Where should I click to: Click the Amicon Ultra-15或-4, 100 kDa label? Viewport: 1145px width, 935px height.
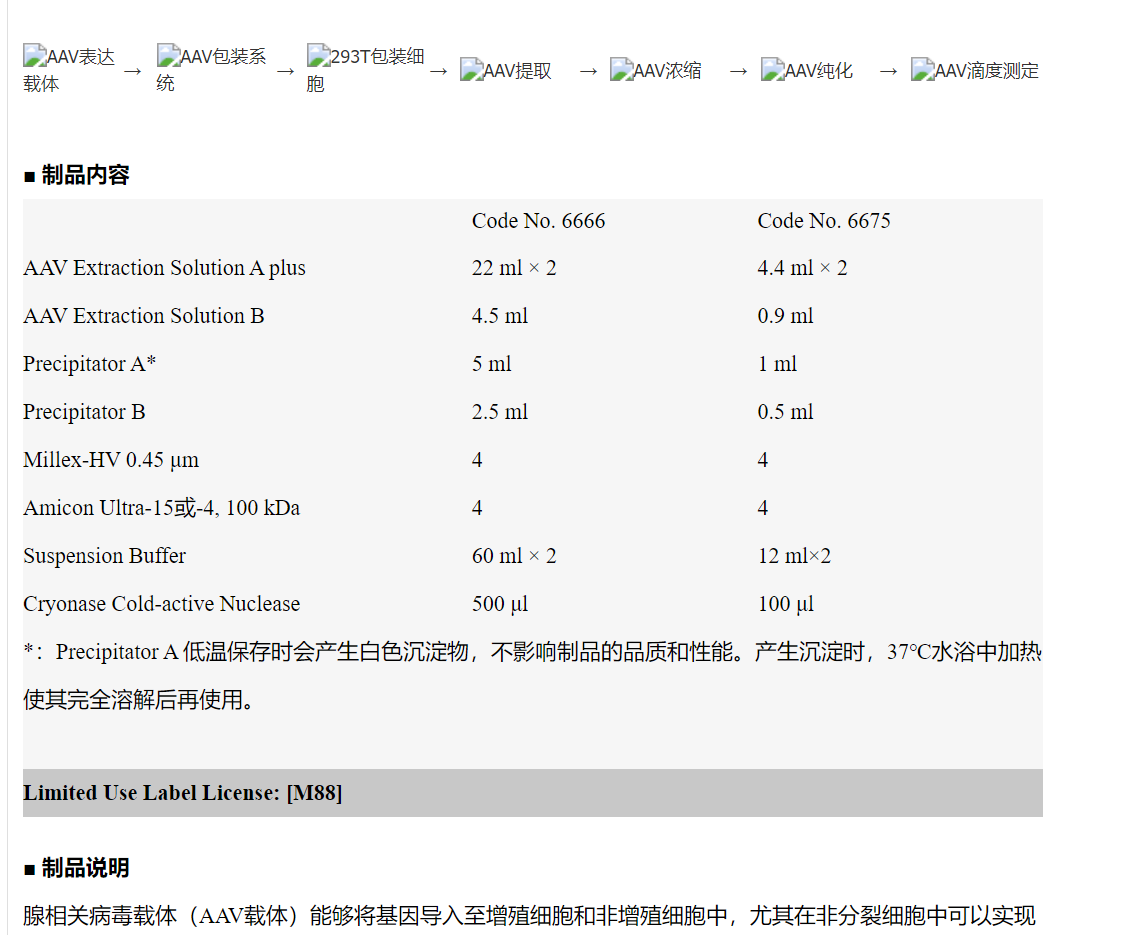(161, 508)
